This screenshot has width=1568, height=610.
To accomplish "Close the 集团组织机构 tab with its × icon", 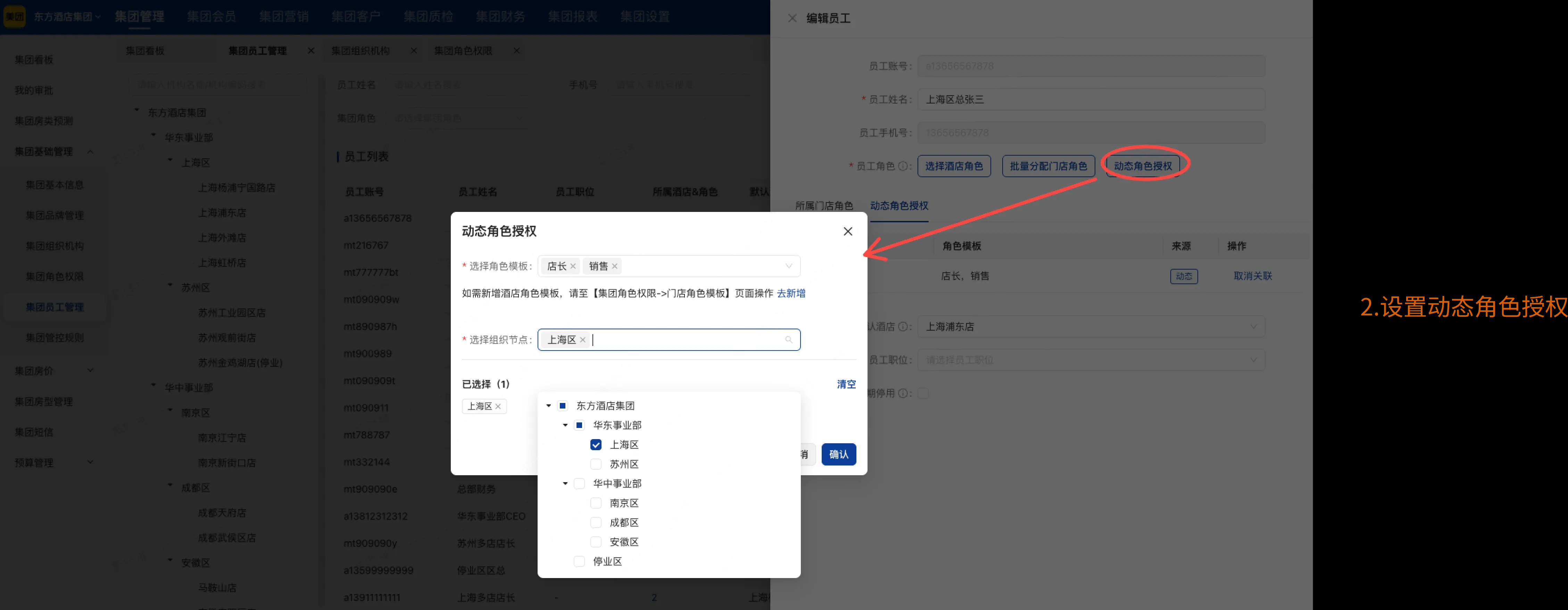I will 413,50.
